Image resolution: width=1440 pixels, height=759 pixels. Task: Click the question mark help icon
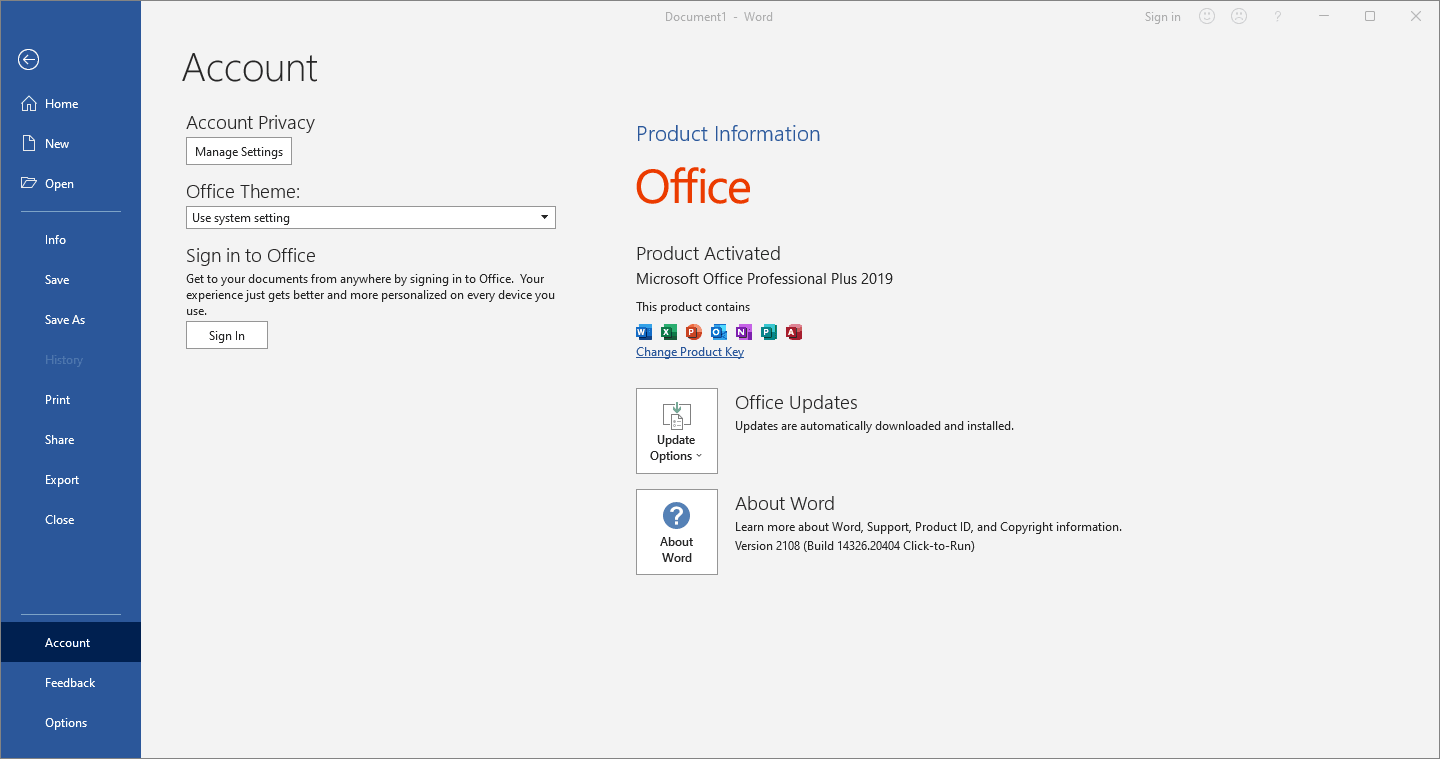click(1277, 17)
